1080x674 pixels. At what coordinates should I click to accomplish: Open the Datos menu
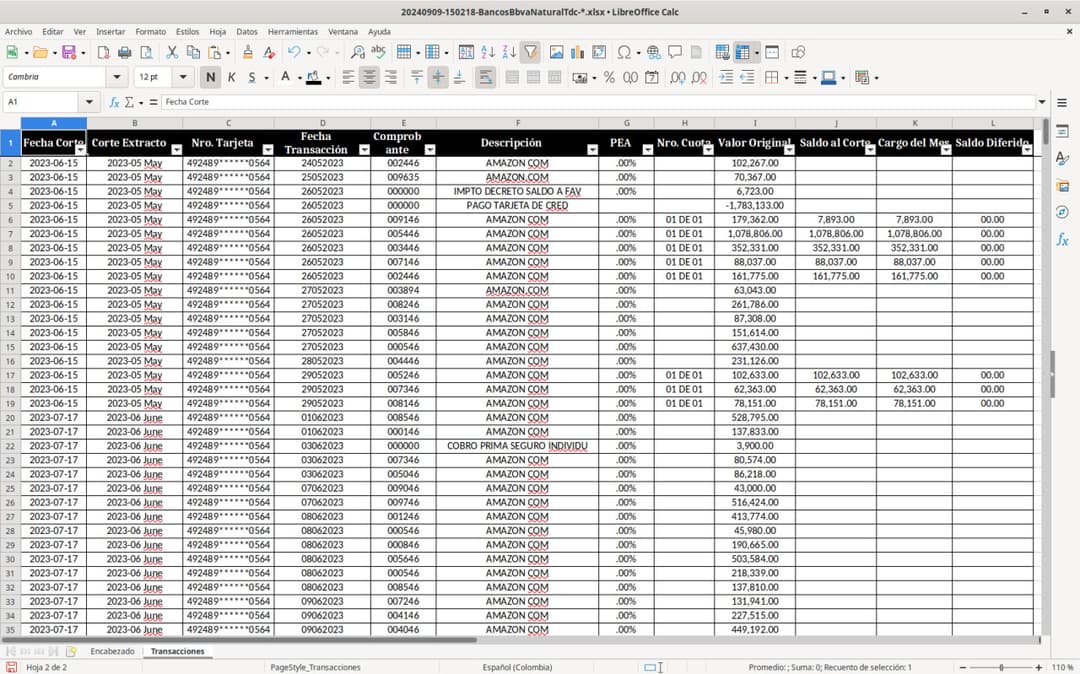coord(247,32)
